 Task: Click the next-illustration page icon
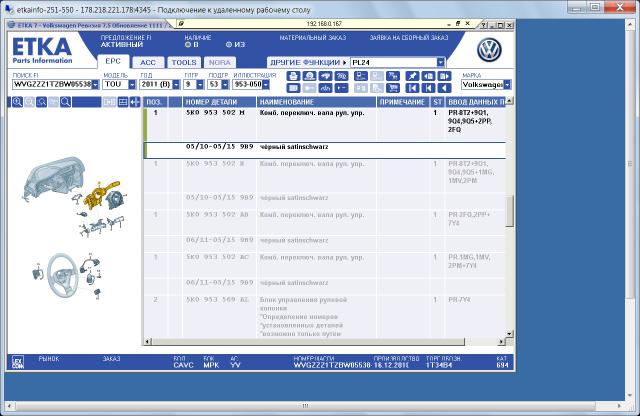[444, 76]
